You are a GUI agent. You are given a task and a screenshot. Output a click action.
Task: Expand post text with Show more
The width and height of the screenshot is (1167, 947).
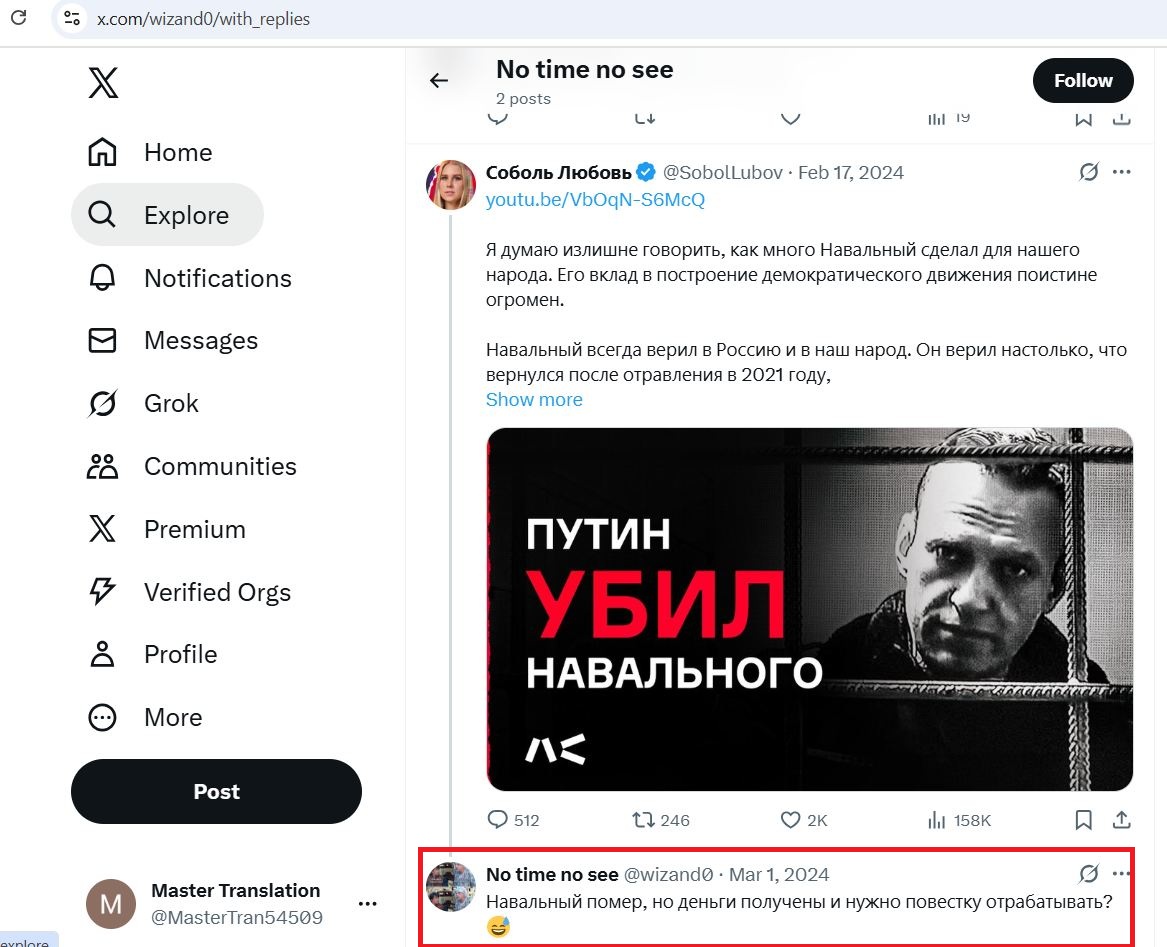[534, 400]
